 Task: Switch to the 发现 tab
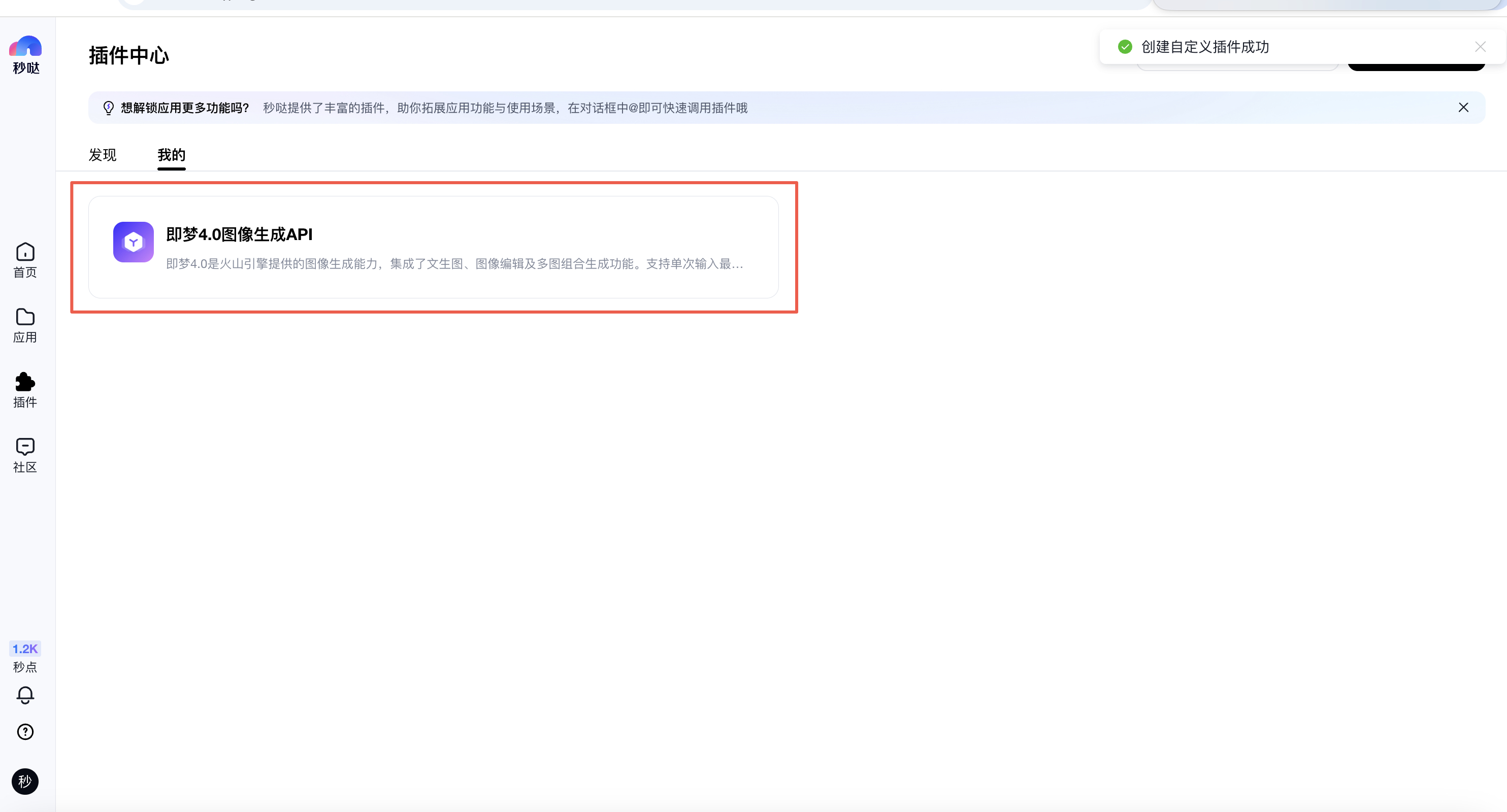[x=103, y=155]
